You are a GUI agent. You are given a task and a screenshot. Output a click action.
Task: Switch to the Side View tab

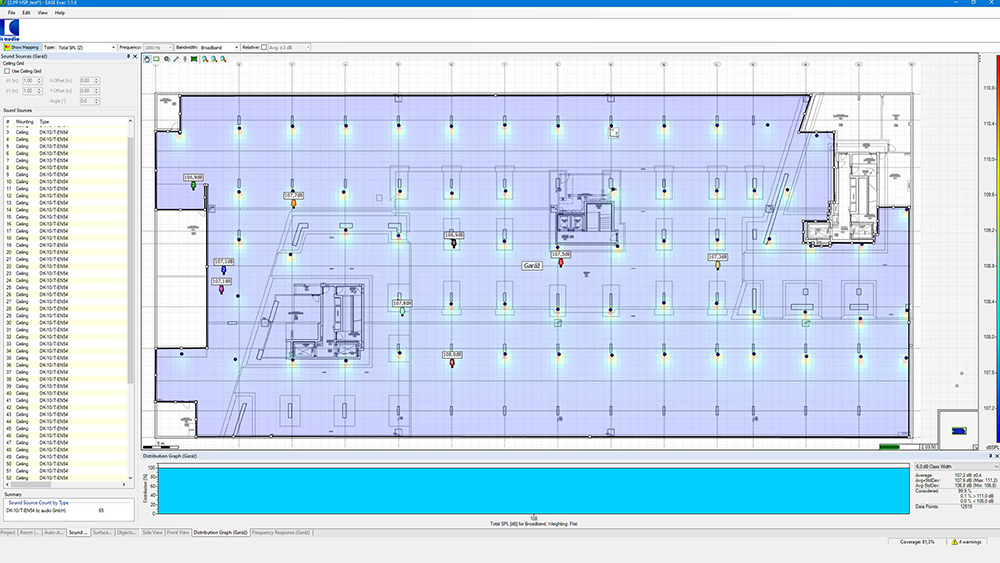coord(152,532)
